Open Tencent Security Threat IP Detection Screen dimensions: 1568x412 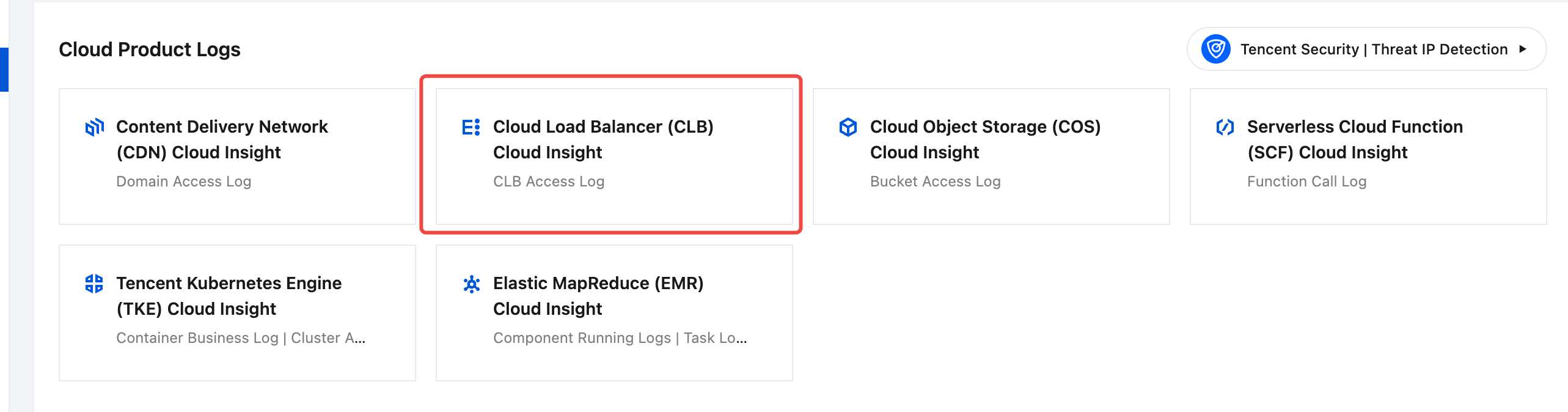(x=1374, y=49)
